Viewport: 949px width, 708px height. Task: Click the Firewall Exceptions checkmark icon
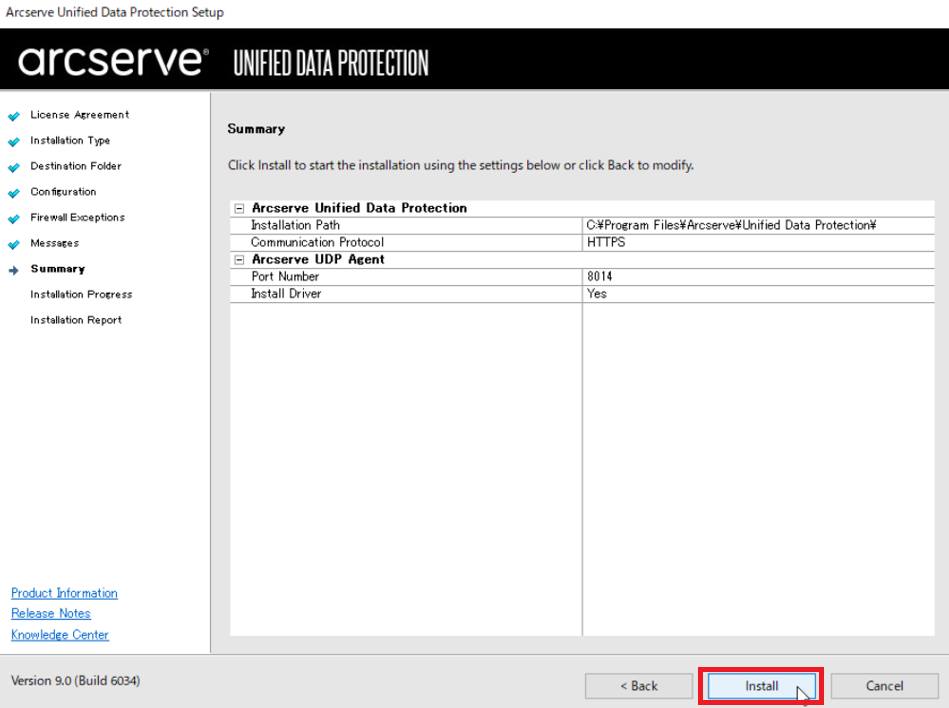pyautogui.click(x=14, y=218)
